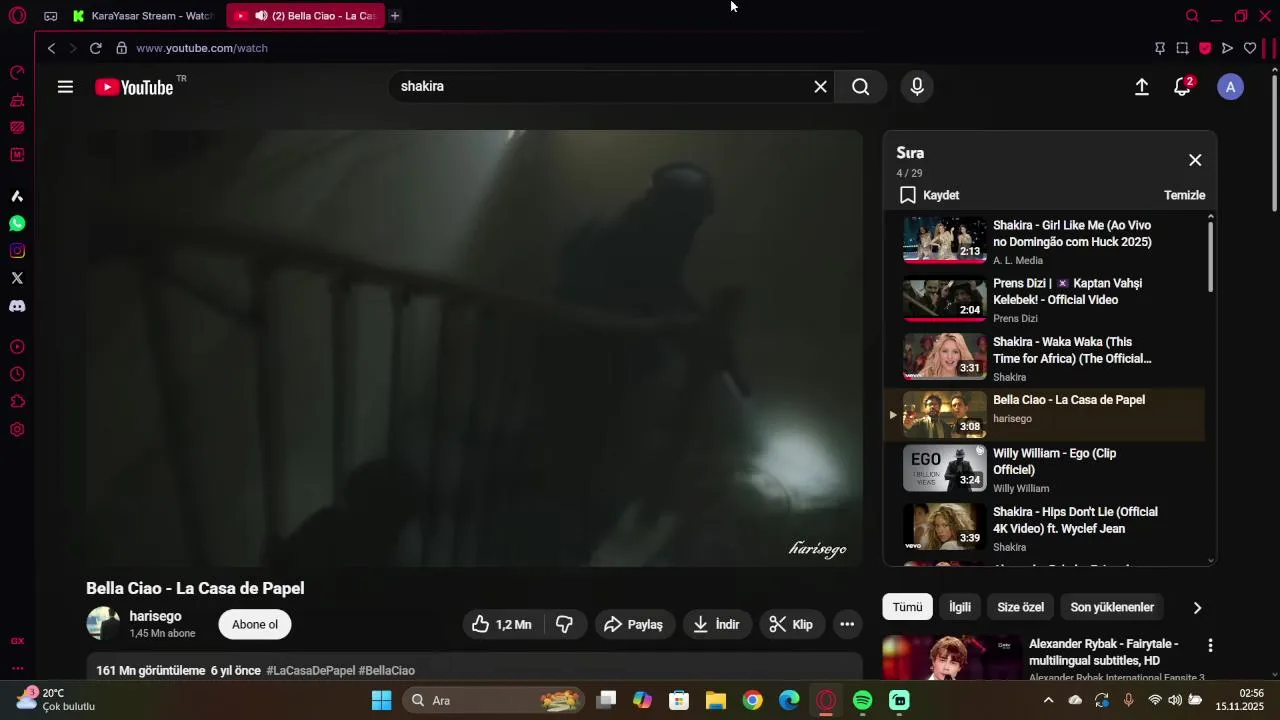
Task: Open the sidebar player icon
Action: point(17,347)
